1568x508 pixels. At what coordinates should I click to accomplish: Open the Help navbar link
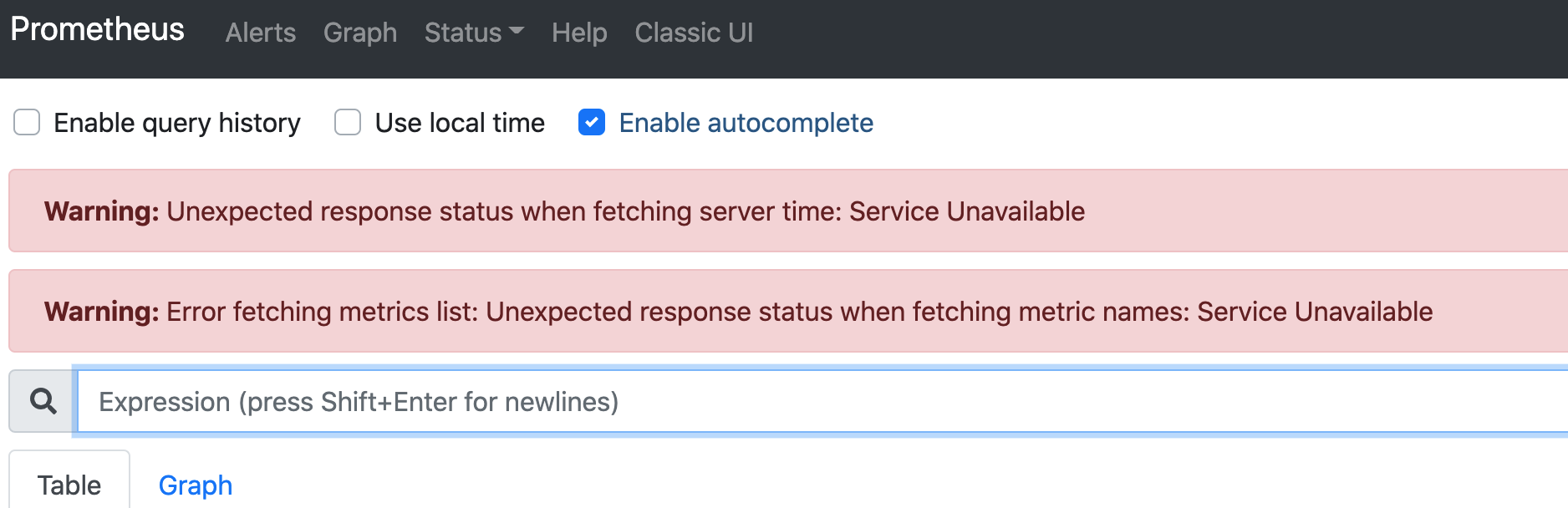pos(579,33)
